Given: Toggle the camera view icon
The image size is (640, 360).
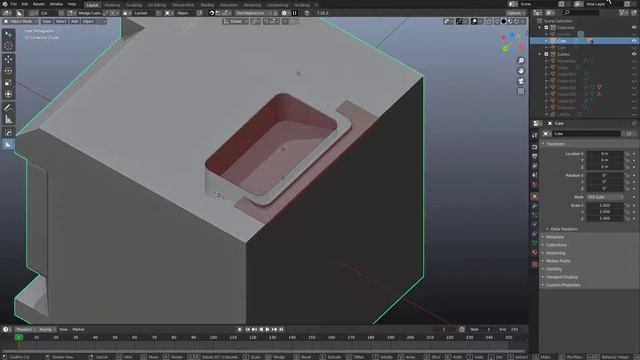Looking at the screenshot, I should (521, 81).
